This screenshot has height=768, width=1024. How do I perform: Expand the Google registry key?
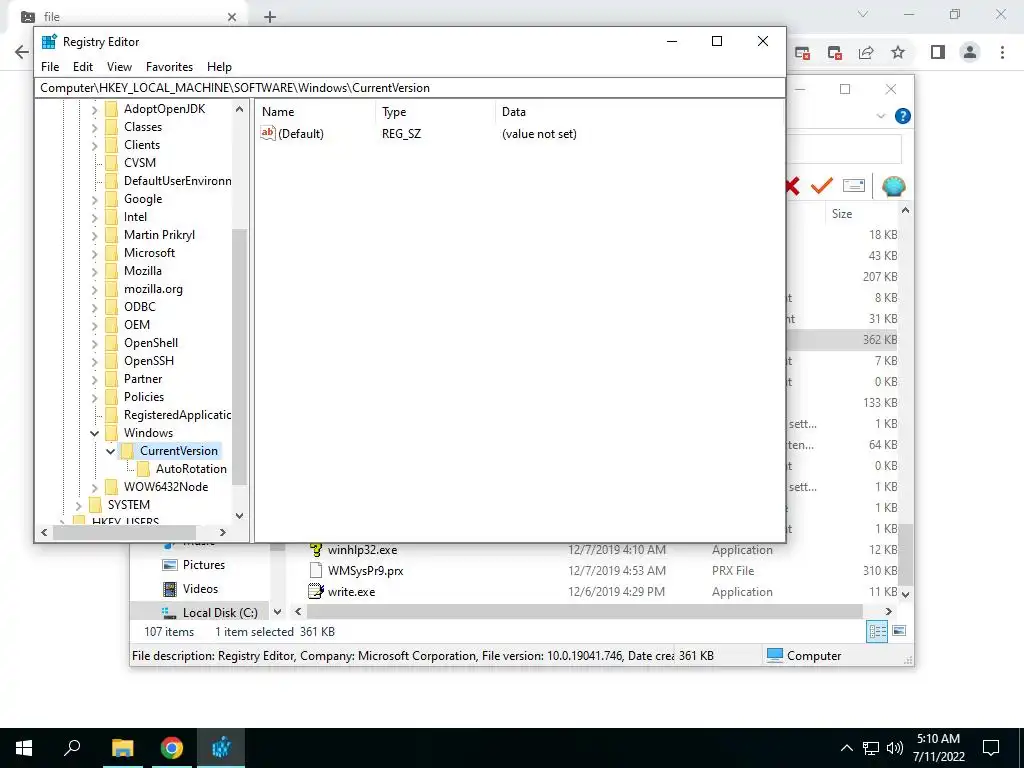coord(95,199)
